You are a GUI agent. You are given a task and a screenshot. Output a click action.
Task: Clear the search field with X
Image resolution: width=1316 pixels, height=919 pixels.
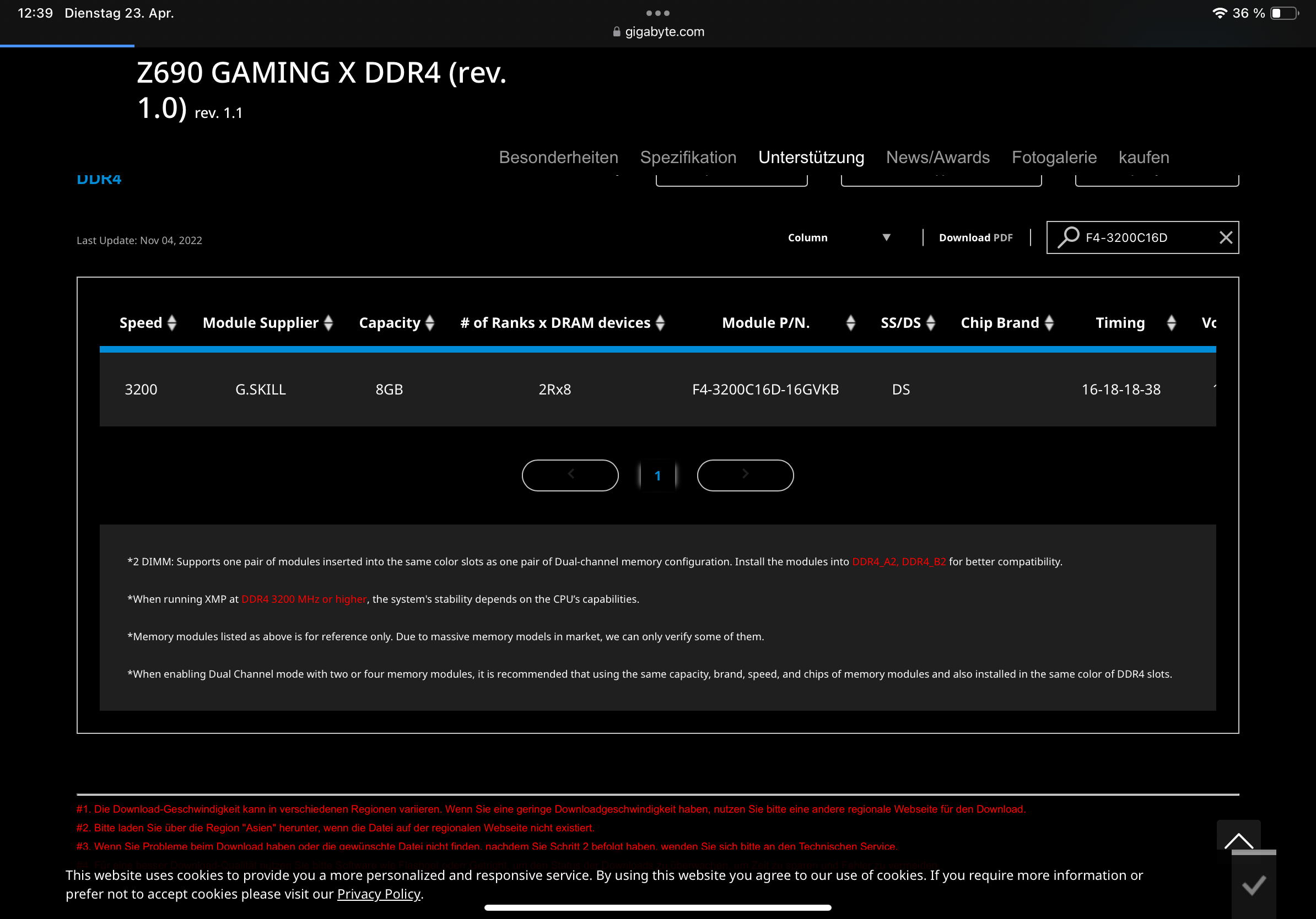tap(1226, 237)
